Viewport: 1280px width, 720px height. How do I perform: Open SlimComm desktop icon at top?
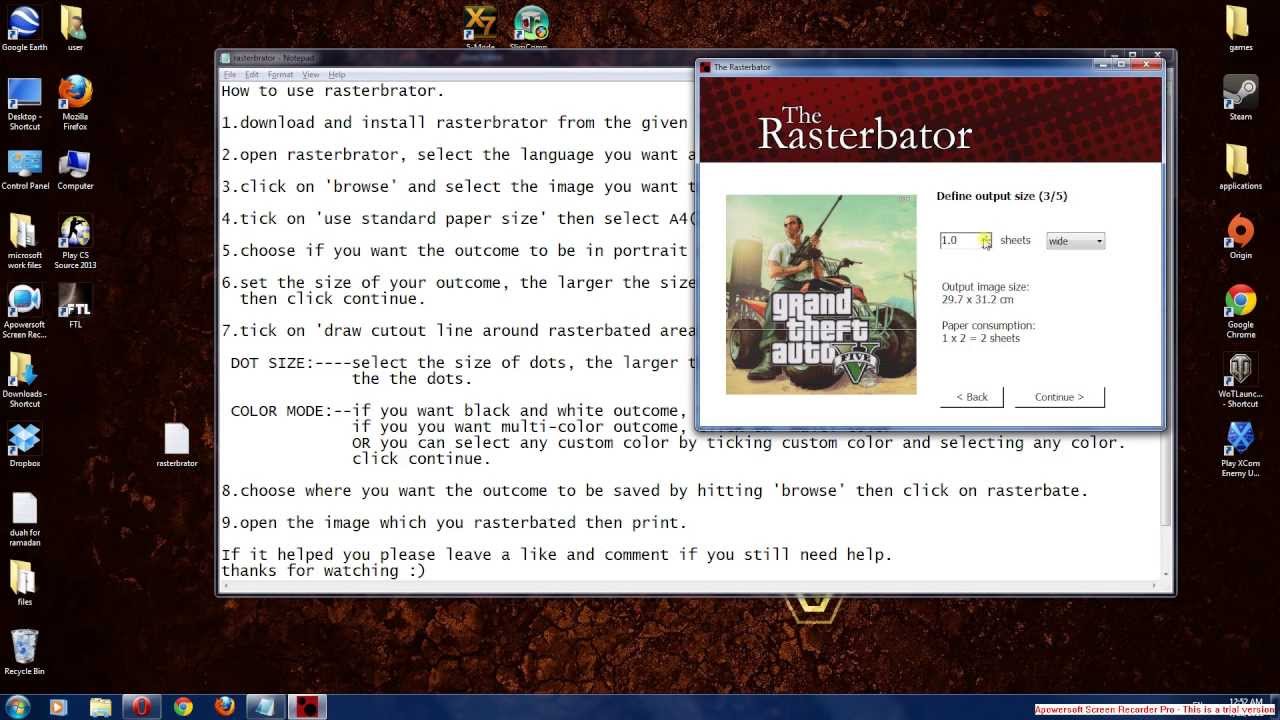[x=530, y=27]
